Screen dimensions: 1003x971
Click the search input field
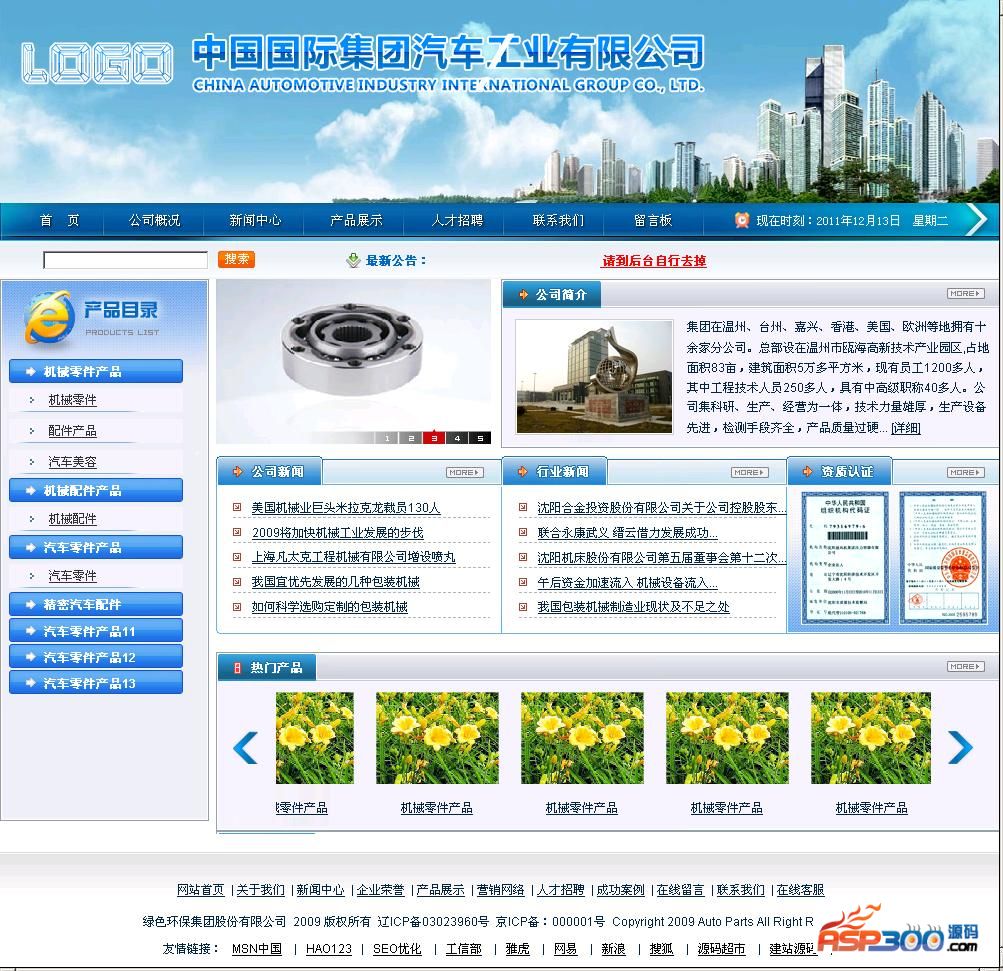click(x=125, y=260)
